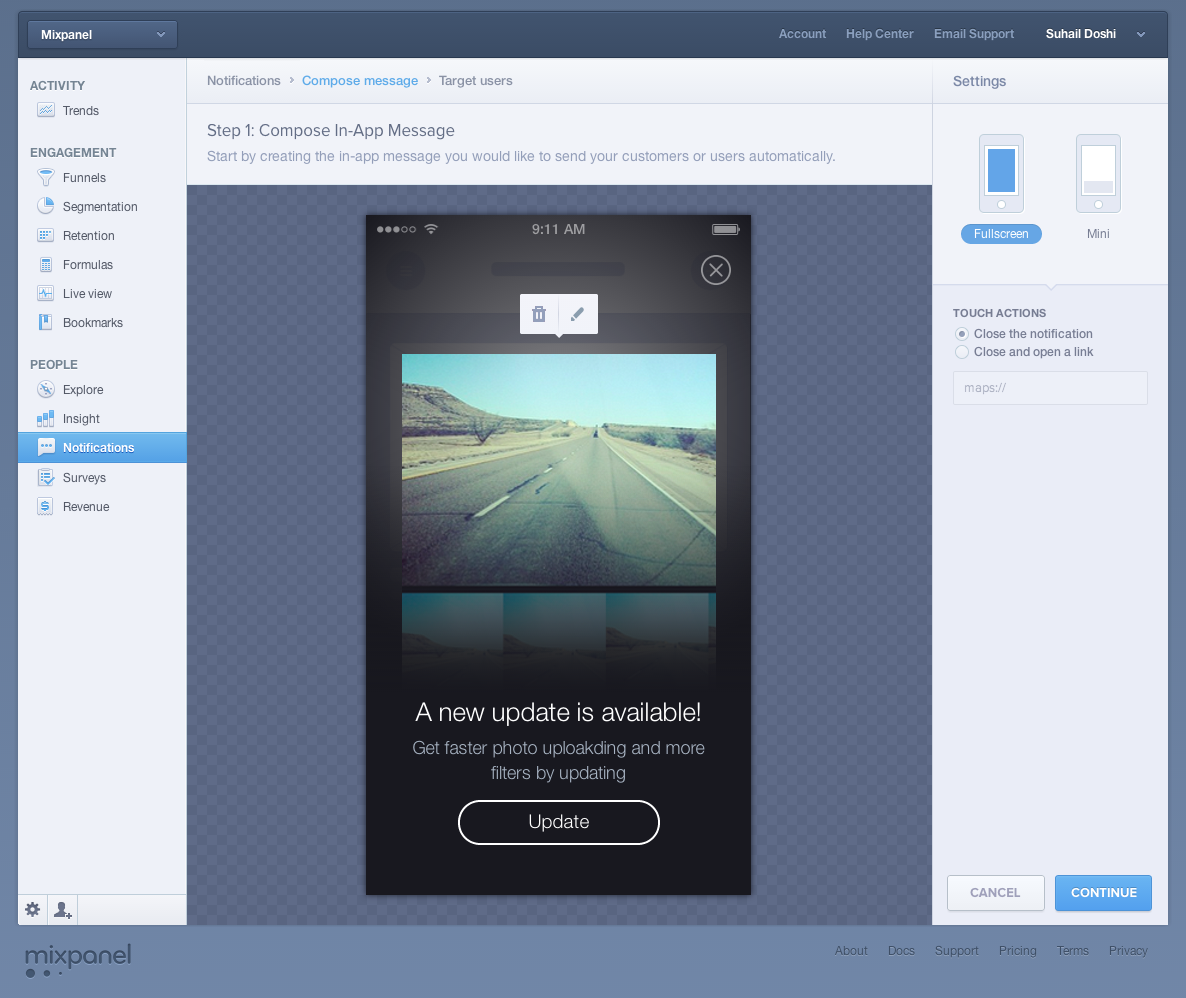Click the Email Support header link
The height and width of the screenshot is (998, 1186).
(974, 34)
